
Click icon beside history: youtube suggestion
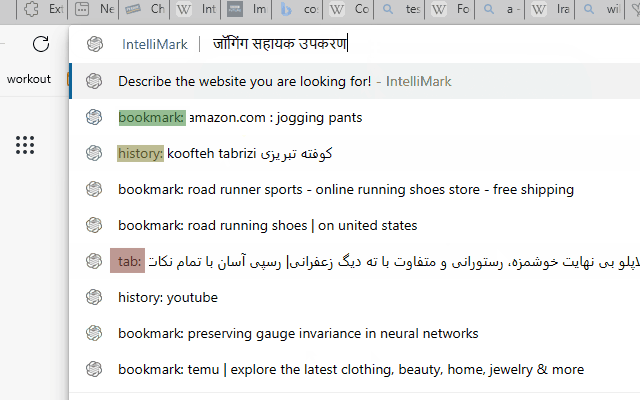[94, 297]
